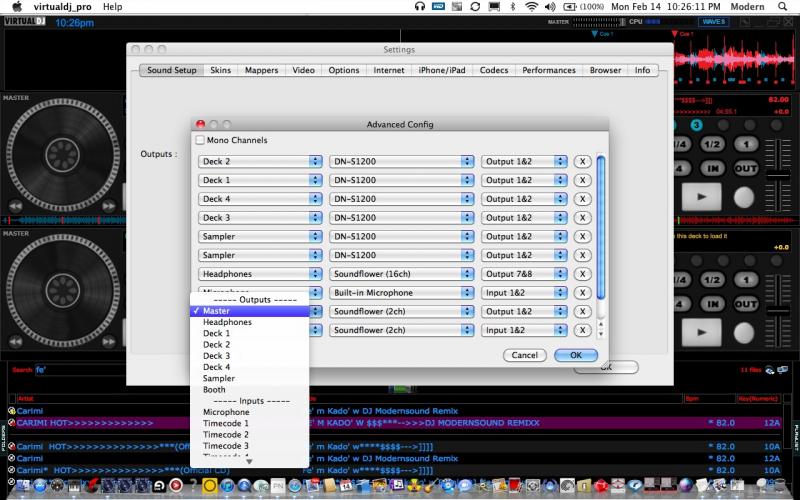The image size is (800, 500).
Task: Select Headphones from the outputs popup list
Action: click(227, 322)
